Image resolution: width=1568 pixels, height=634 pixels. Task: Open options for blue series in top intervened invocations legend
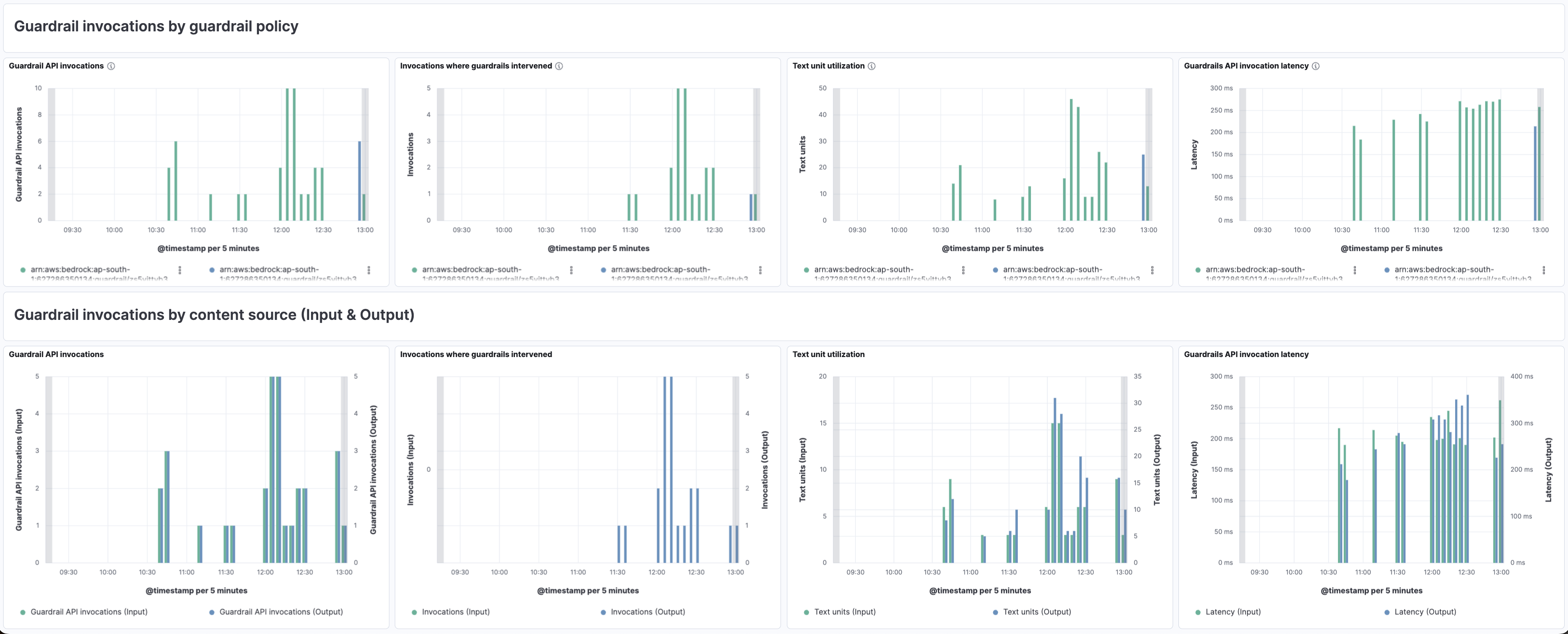click(760, 270)
